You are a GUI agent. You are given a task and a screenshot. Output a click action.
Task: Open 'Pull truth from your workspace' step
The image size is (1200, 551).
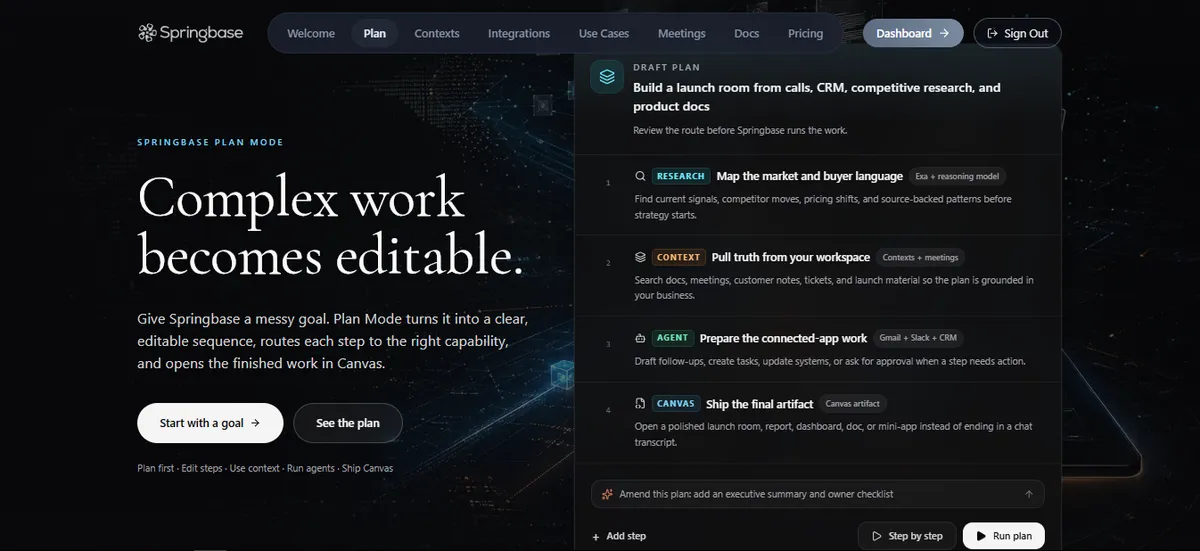(x=791, y=257)
